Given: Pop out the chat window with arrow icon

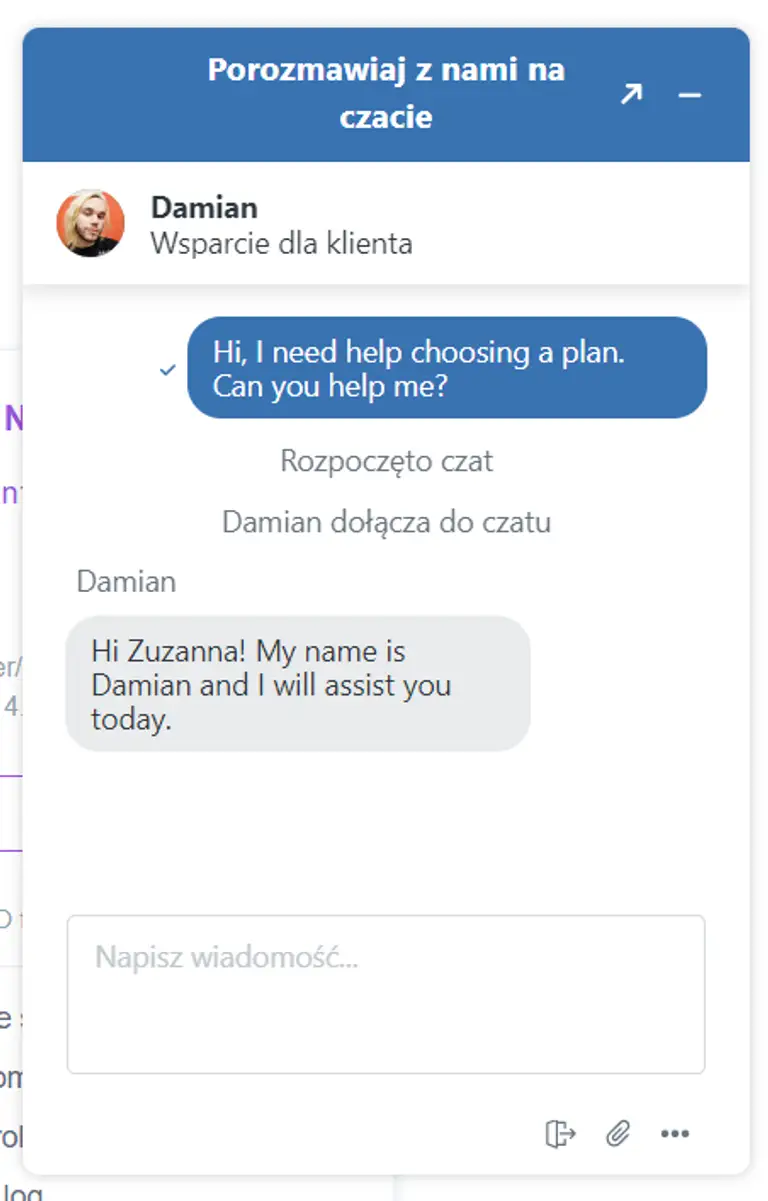Looking at the screenshot, I should [630, 95].
